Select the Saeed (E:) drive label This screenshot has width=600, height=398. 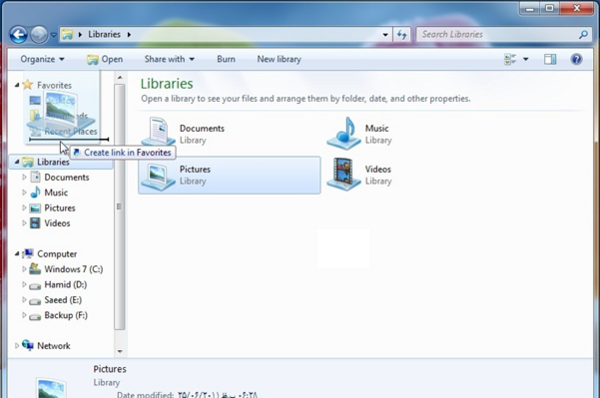point(63,300)
